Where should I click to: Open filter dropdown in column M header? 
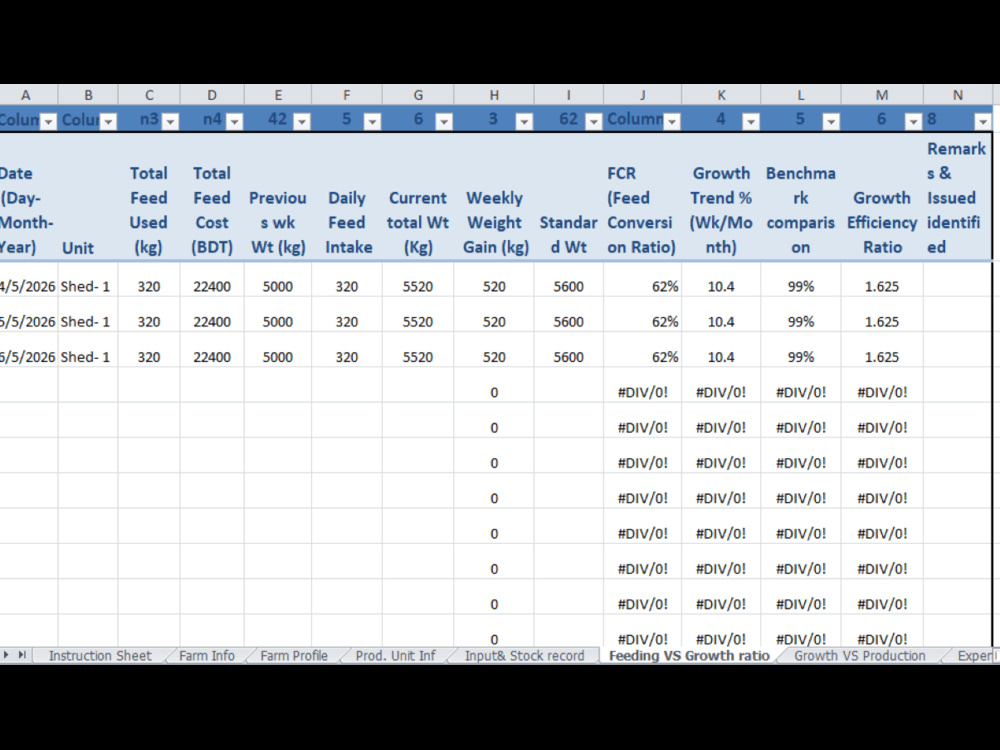pos(914,121)
